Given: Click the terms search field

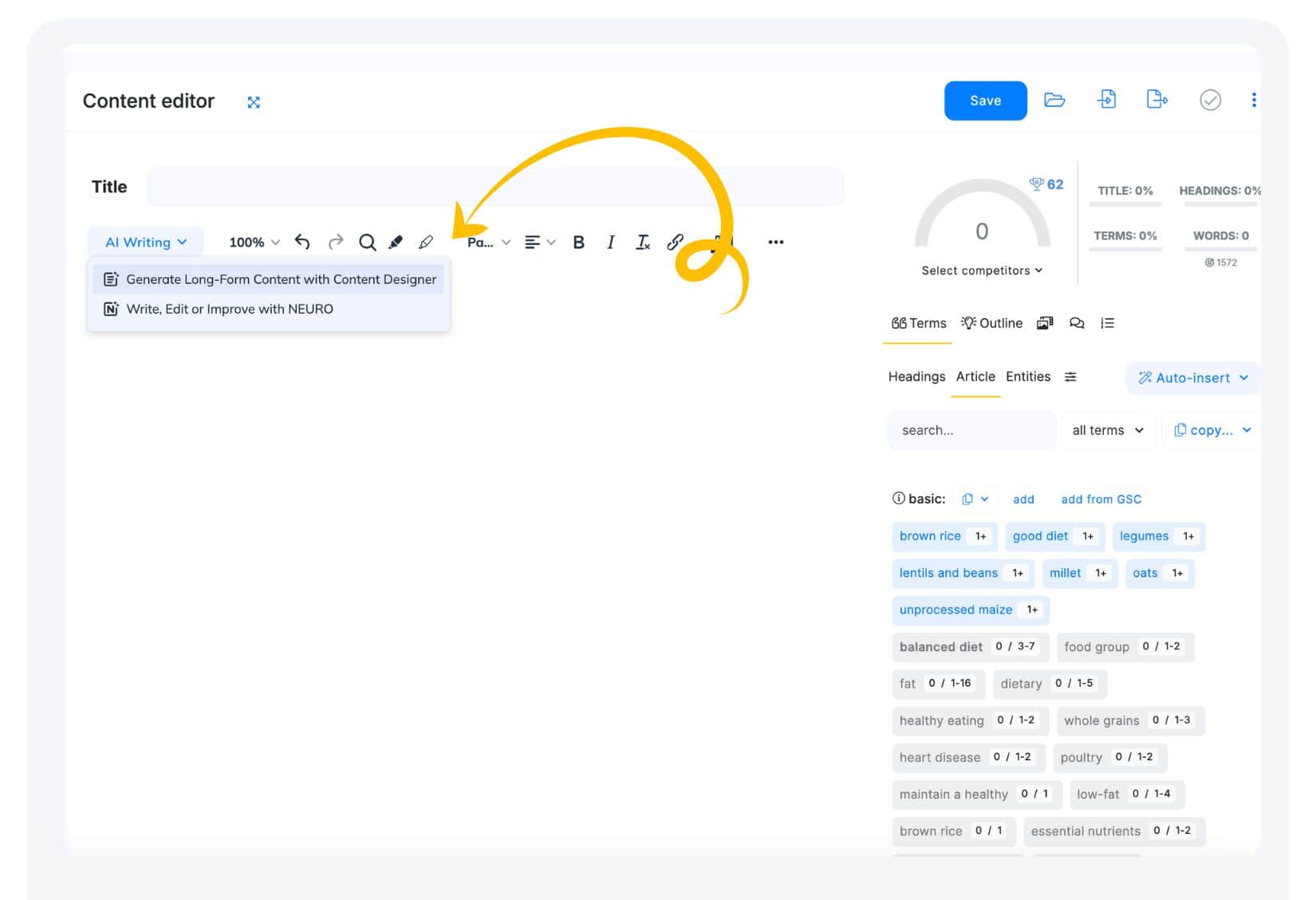Looking at the screenshot, I should tap(971, 430).
